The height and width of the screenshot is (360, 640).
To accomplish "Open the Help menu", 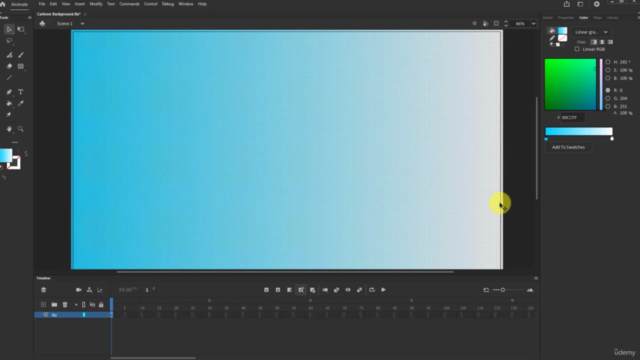I will [202, 4].
